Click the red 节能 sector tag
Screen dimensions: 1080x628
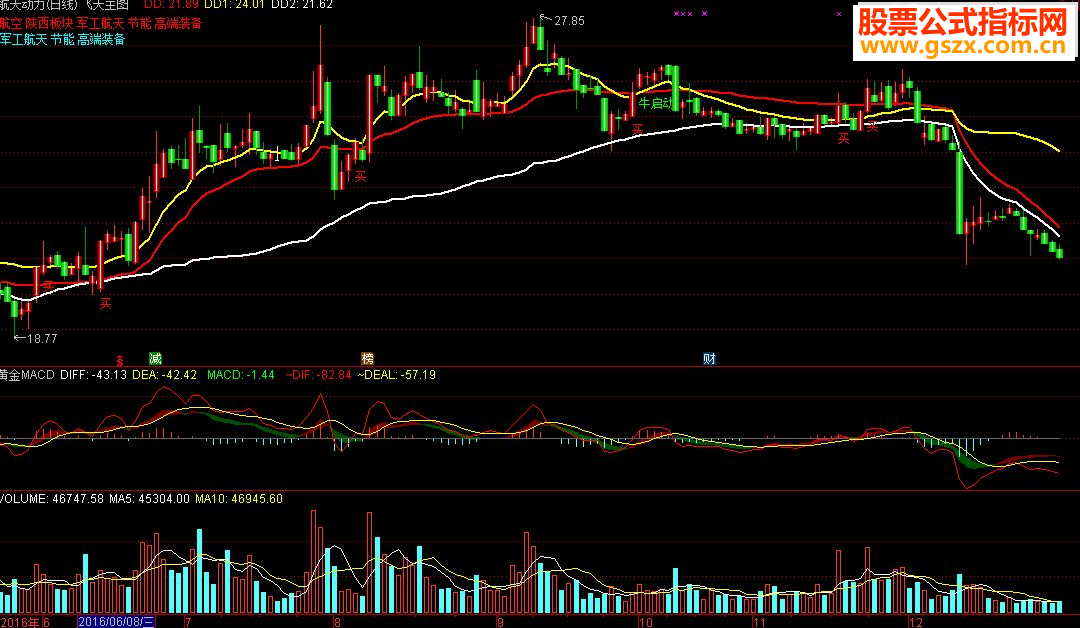click(x=140, y=23)
